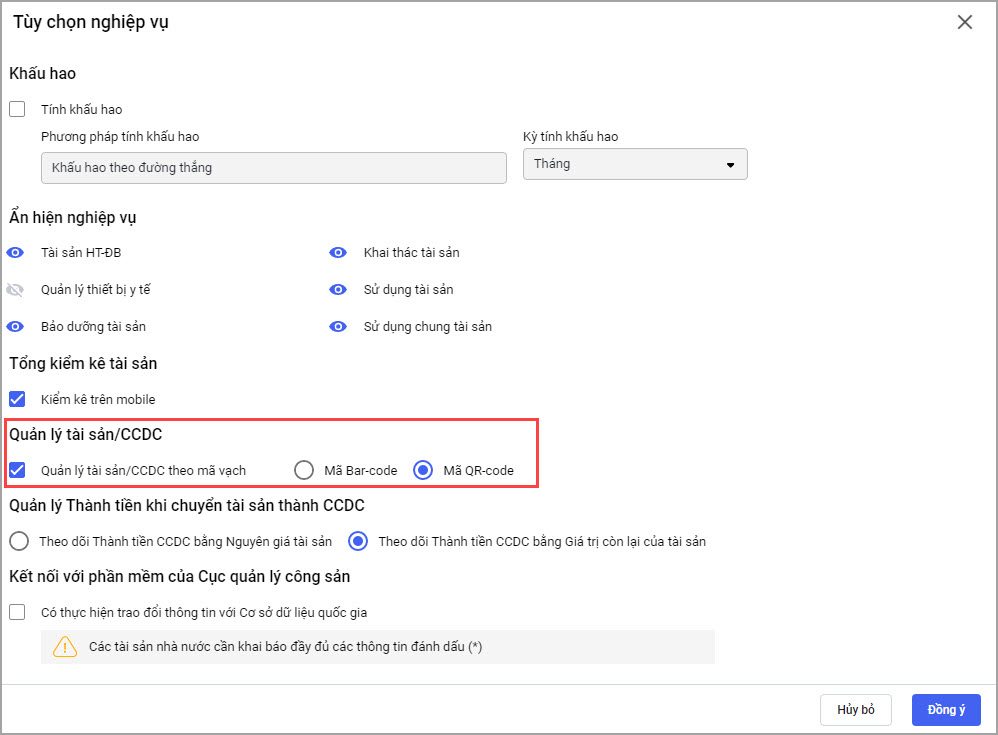Select the Mã QR-code radio option

click(423, 470)
